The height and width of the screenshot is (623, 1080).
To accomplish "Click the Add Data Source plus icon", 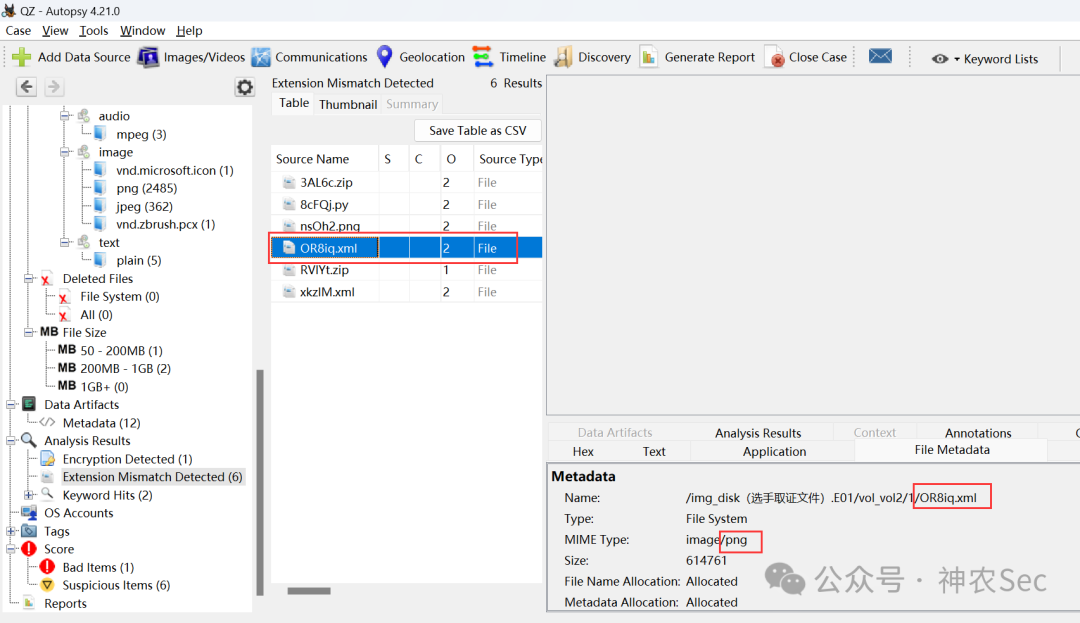I will 21,57.
